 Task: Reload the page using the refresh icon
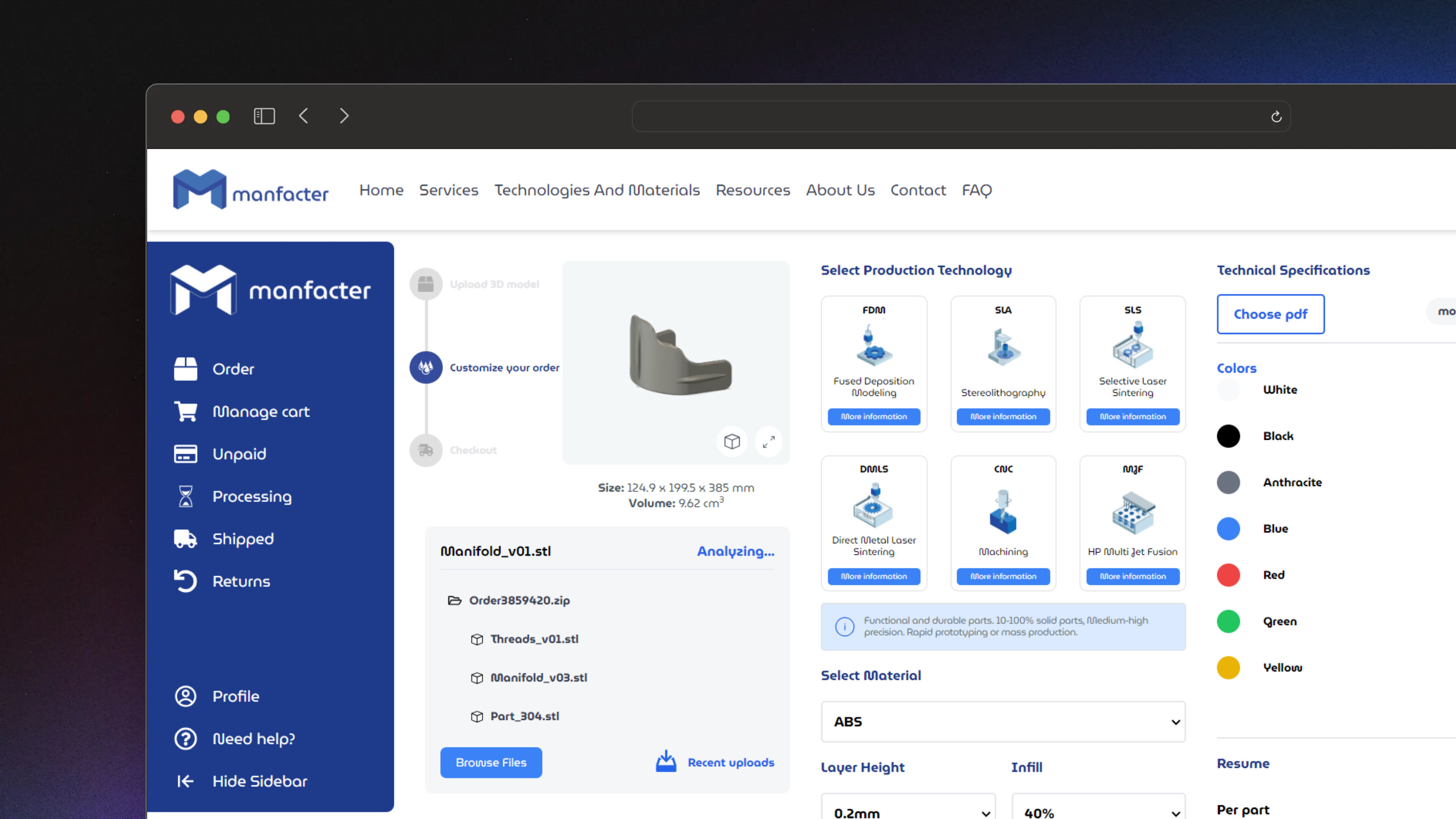tap(1276, 116)
